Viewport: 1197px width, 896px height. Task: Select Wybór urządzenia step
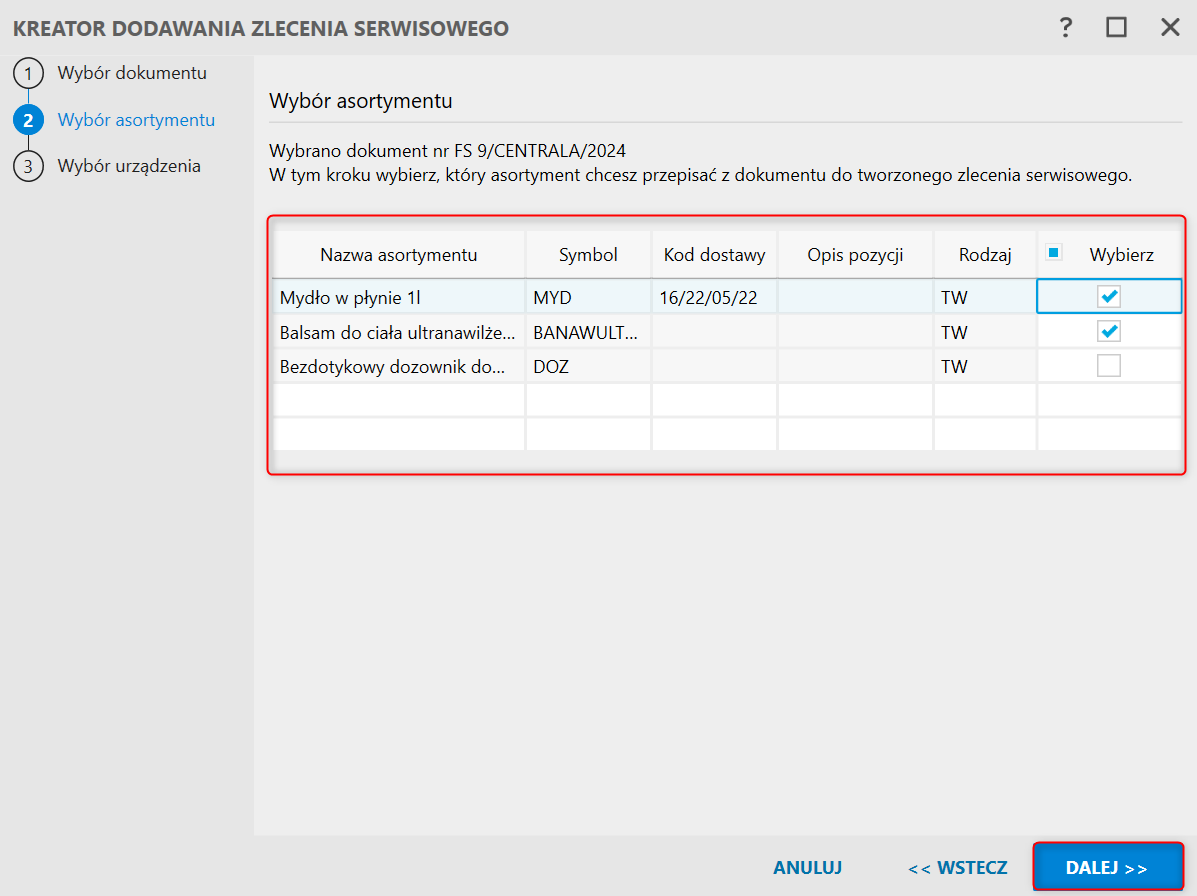(x=129, y=166)
